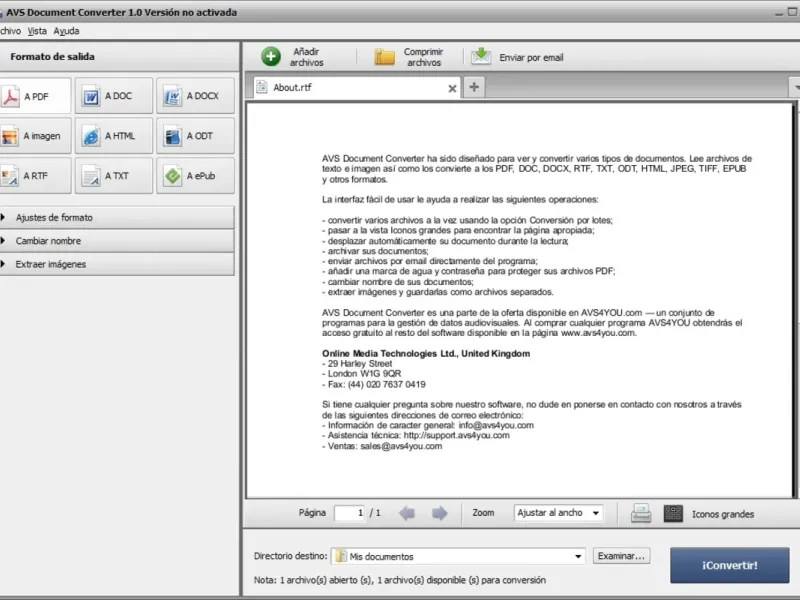Click the Nota status text at bottom
The image size is (800, 600).
399,580
